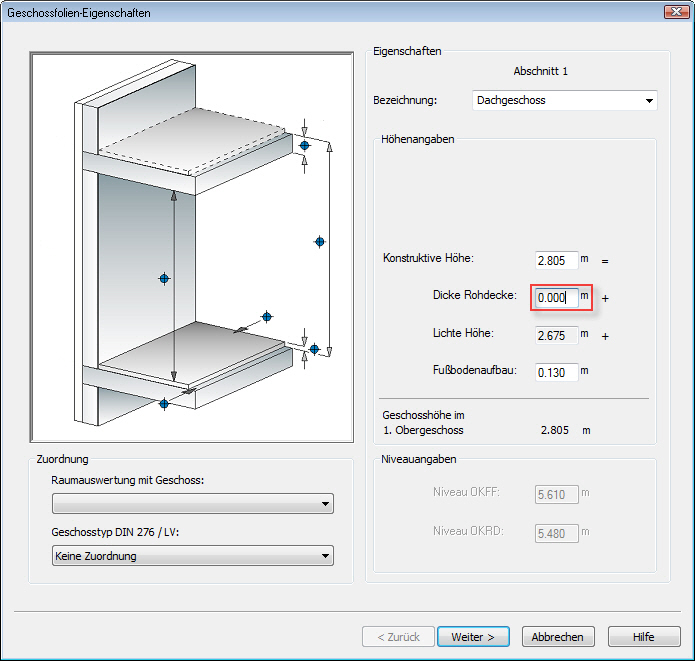Screen dimensions: 695x661
Task: Click the Weiter > button
Action: click(x=473, y=637)
